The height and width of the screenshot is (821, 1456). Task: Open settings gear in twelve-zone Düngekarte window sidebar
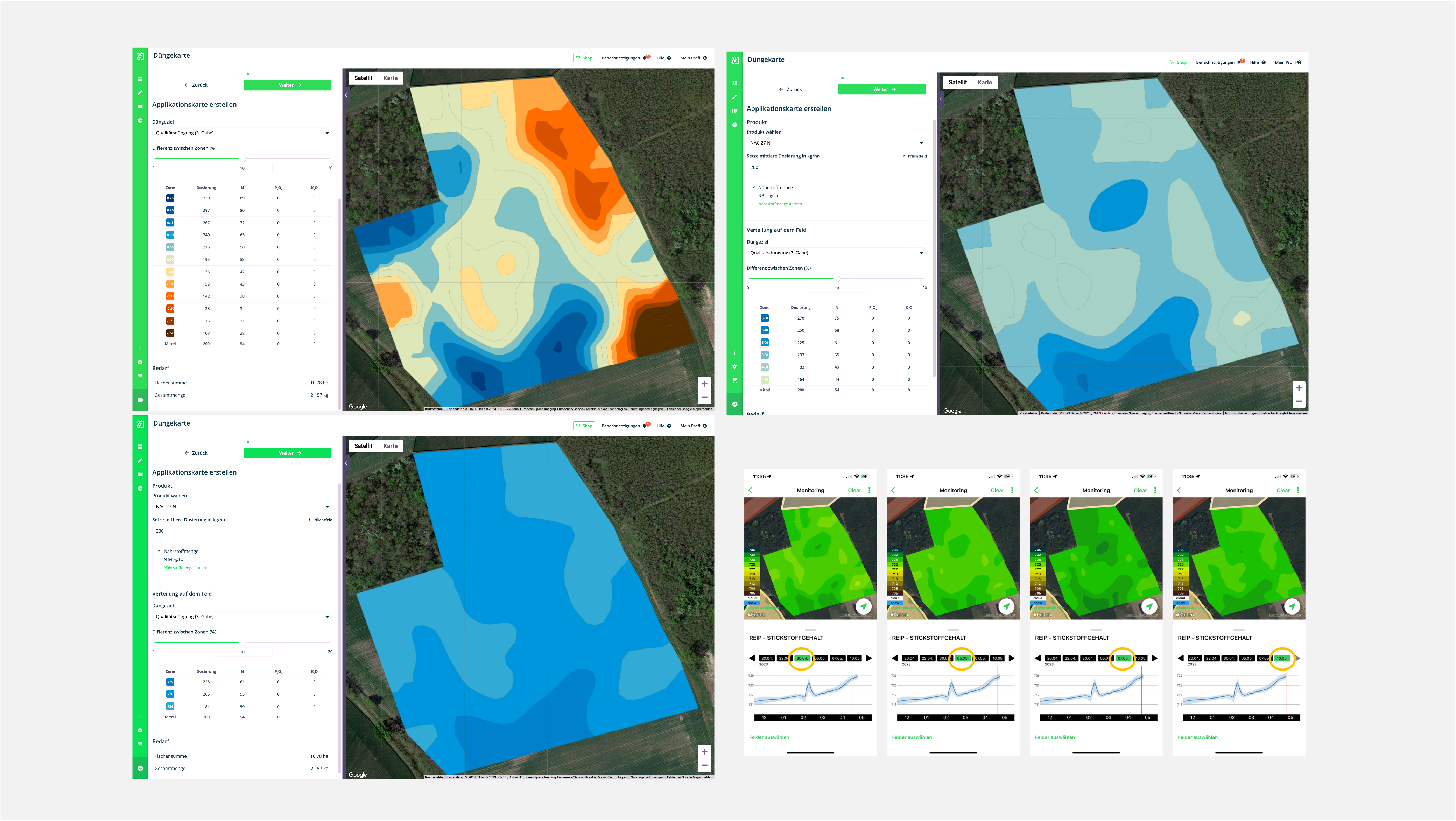coord(140,362)
